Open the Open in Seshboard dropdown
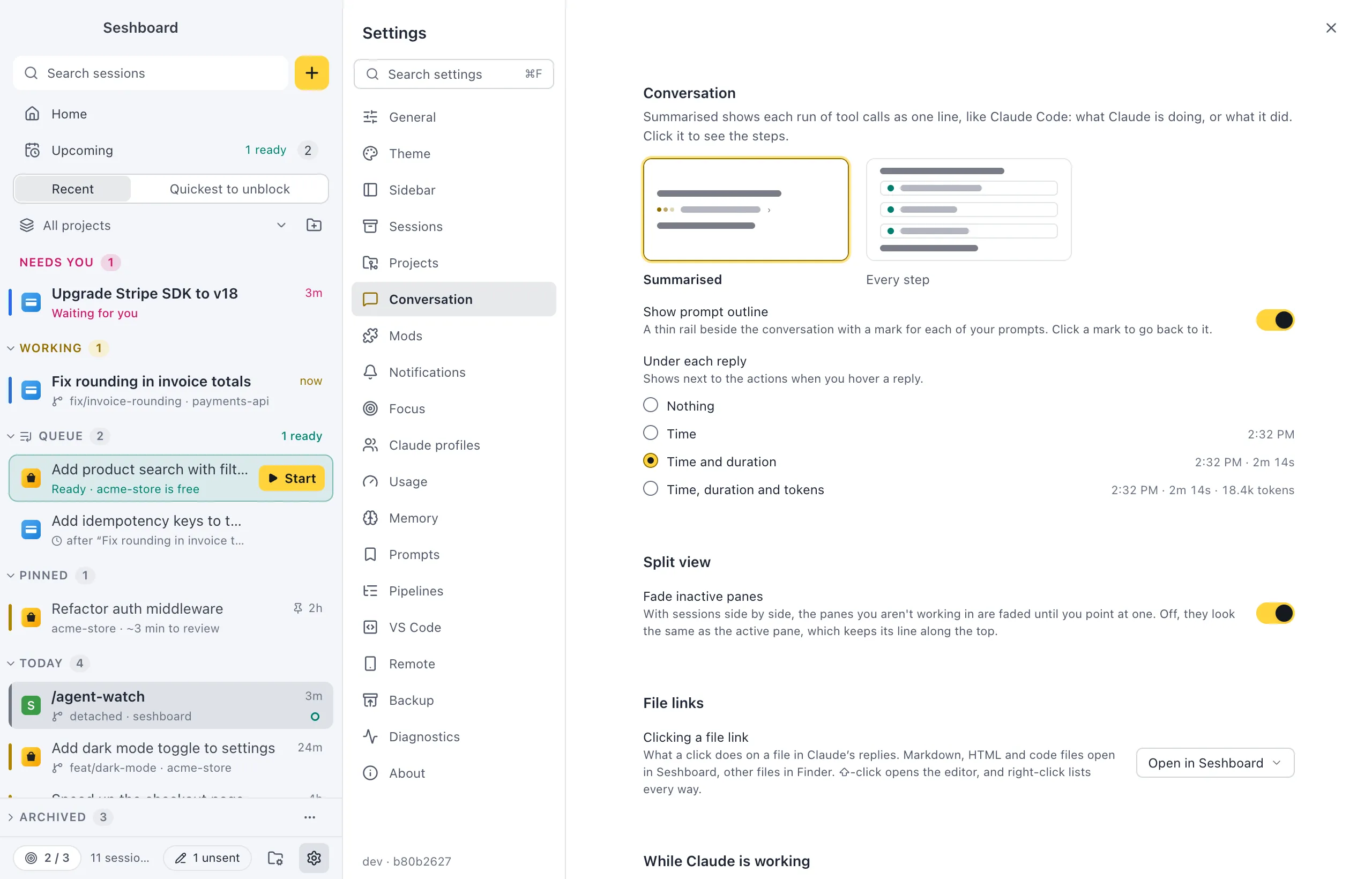This screenshot has width=1372, height=879. click(1215, 763)
